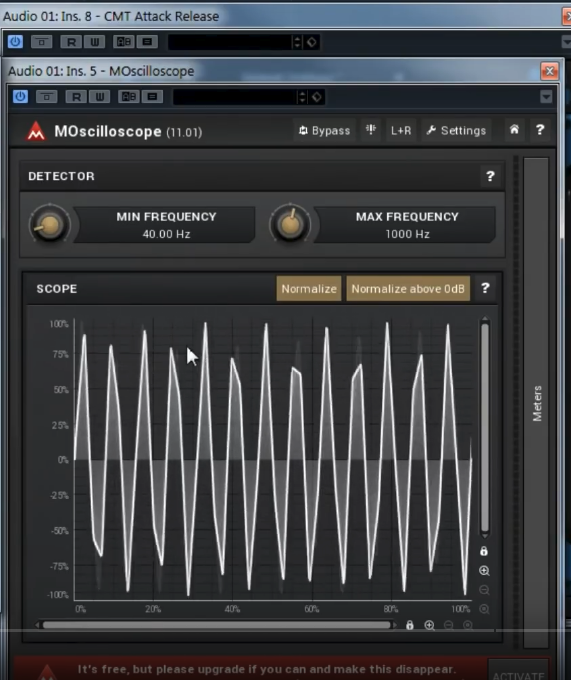Open the Settings menu

tap(456, 131)
